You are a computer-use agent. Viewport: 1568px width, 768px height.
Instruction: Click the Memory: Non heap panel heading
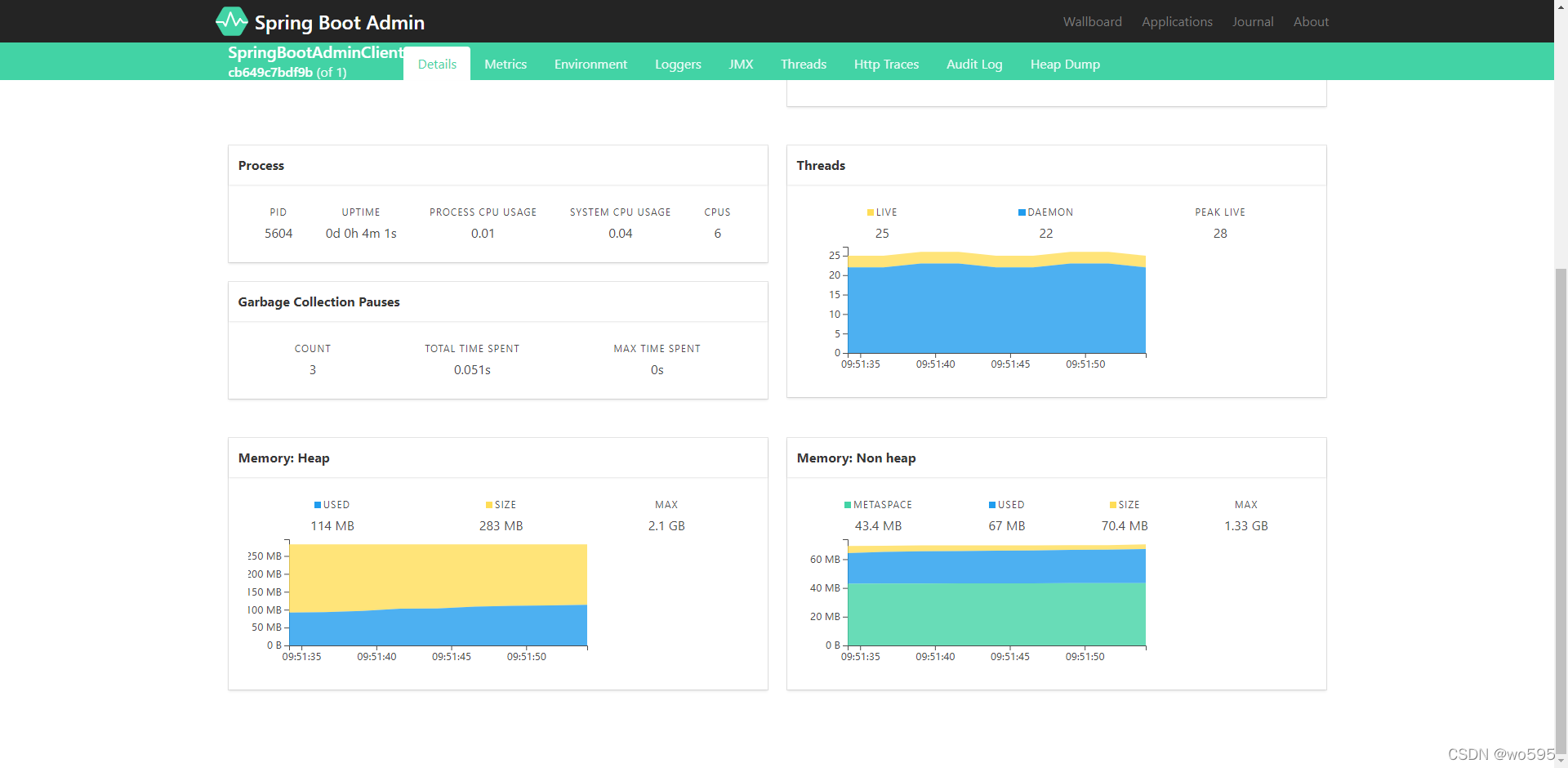pyautogui.click(x=857, y=458)
